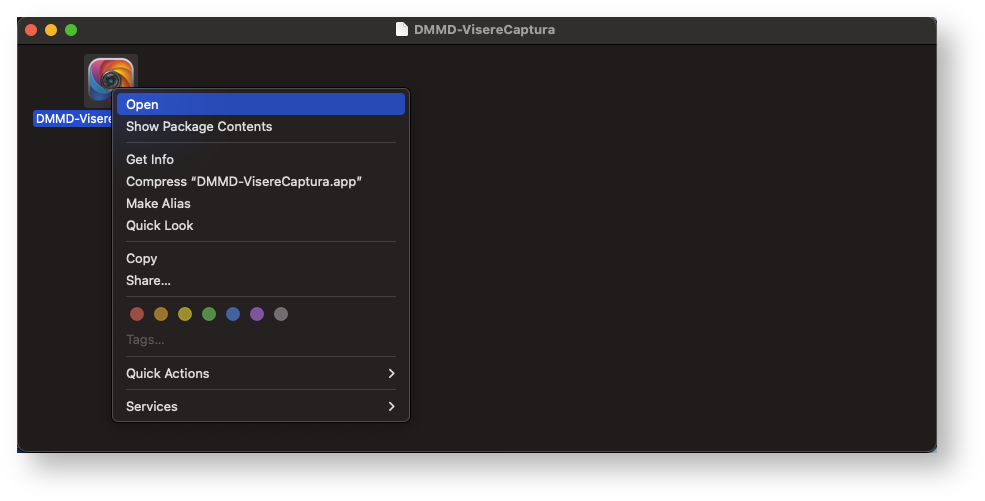
Task: Assign the green tag color
Action: pyautogui.click(x=209, y=314)
